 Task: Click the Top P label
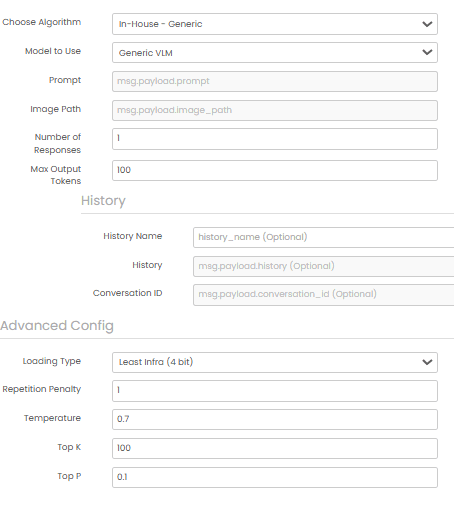(x=69, y=476)
